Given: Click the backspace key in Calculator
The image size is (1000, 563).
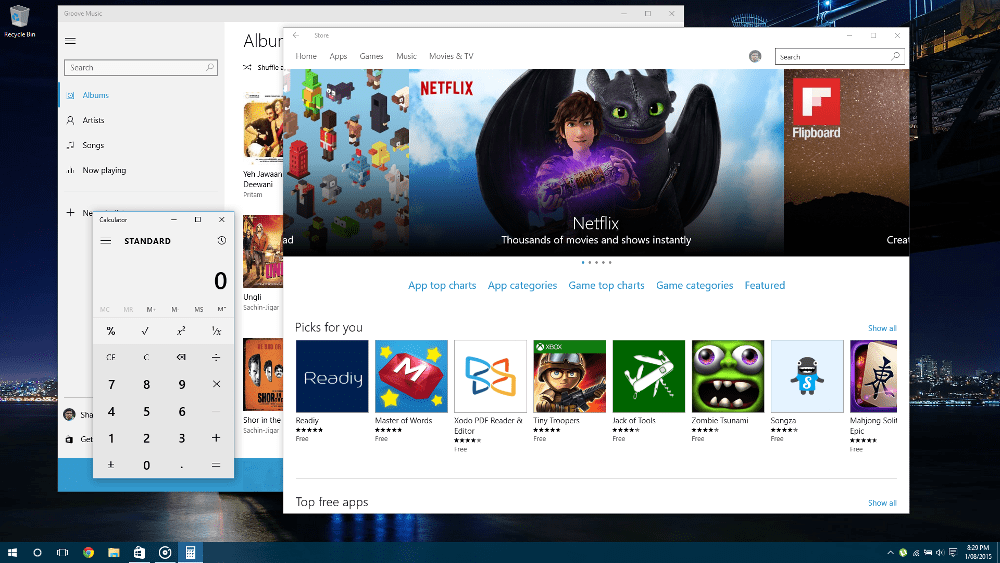Looking at the screenshot, I should pos(181,357).
